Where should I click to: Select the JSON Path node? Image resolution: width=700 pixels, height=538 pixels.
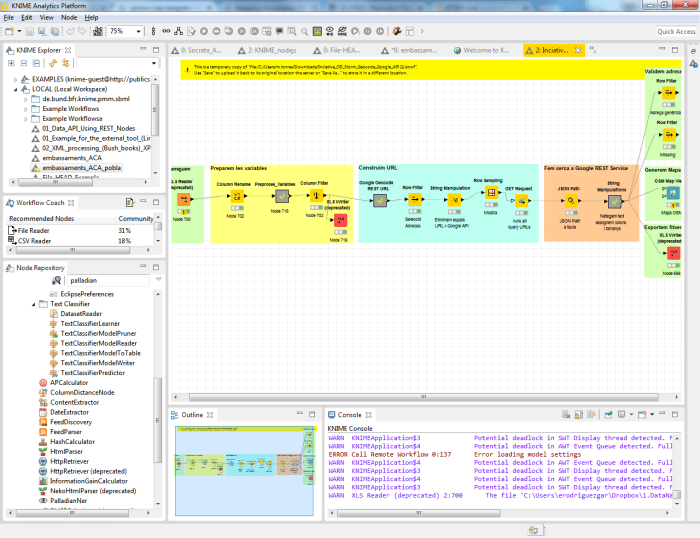569,201
